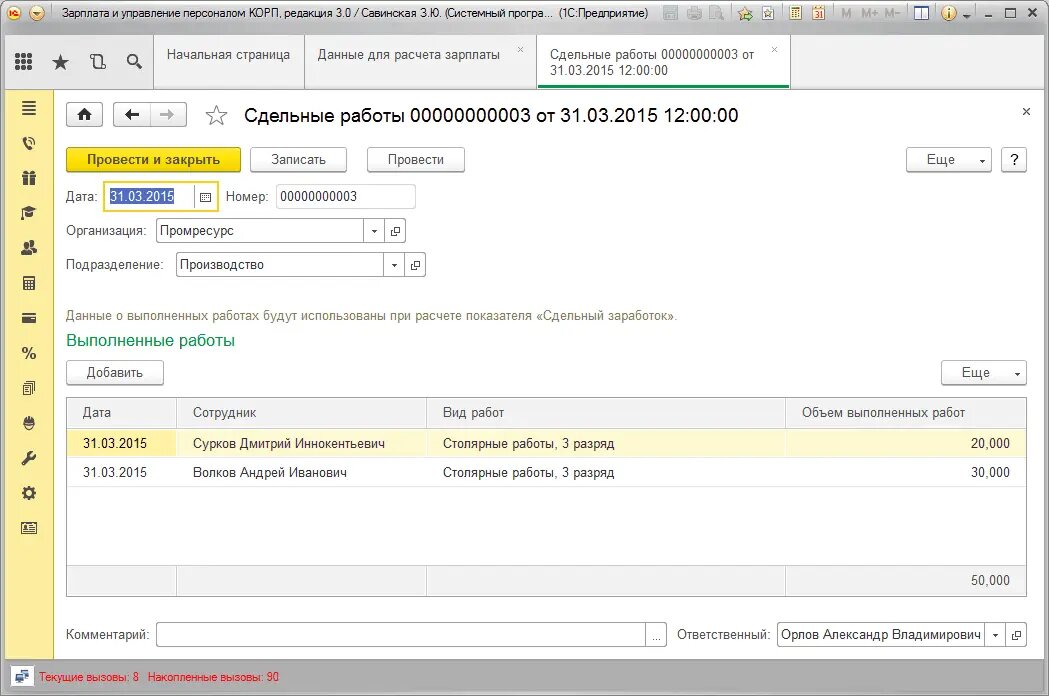Close the Данные для расчета зарплаты tab
The height and width of the screenshot is (696, 1049).
click(x=520, y=50)
